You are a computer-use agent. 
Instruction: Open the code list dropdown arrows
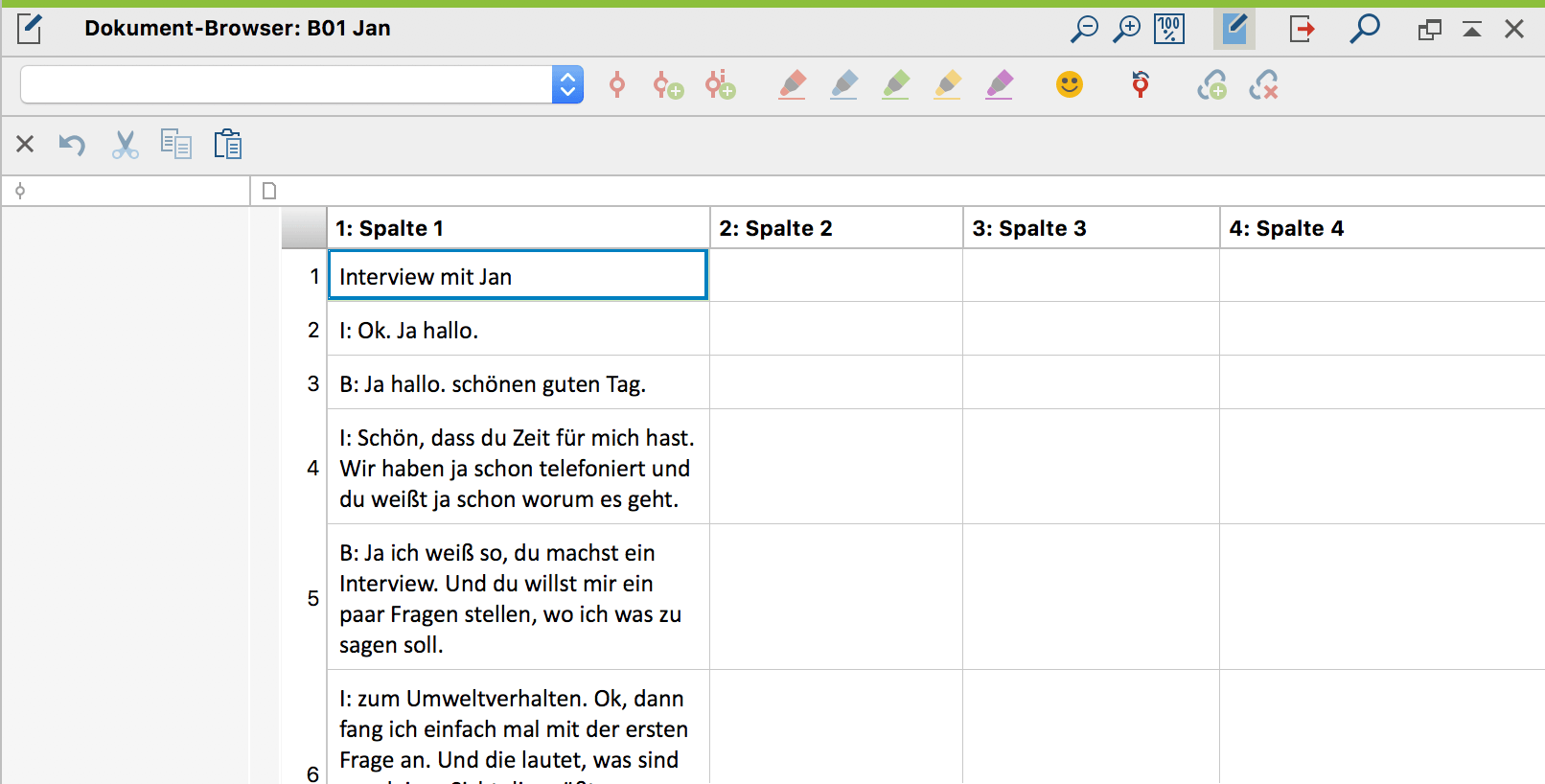click(x=567, y=84)
